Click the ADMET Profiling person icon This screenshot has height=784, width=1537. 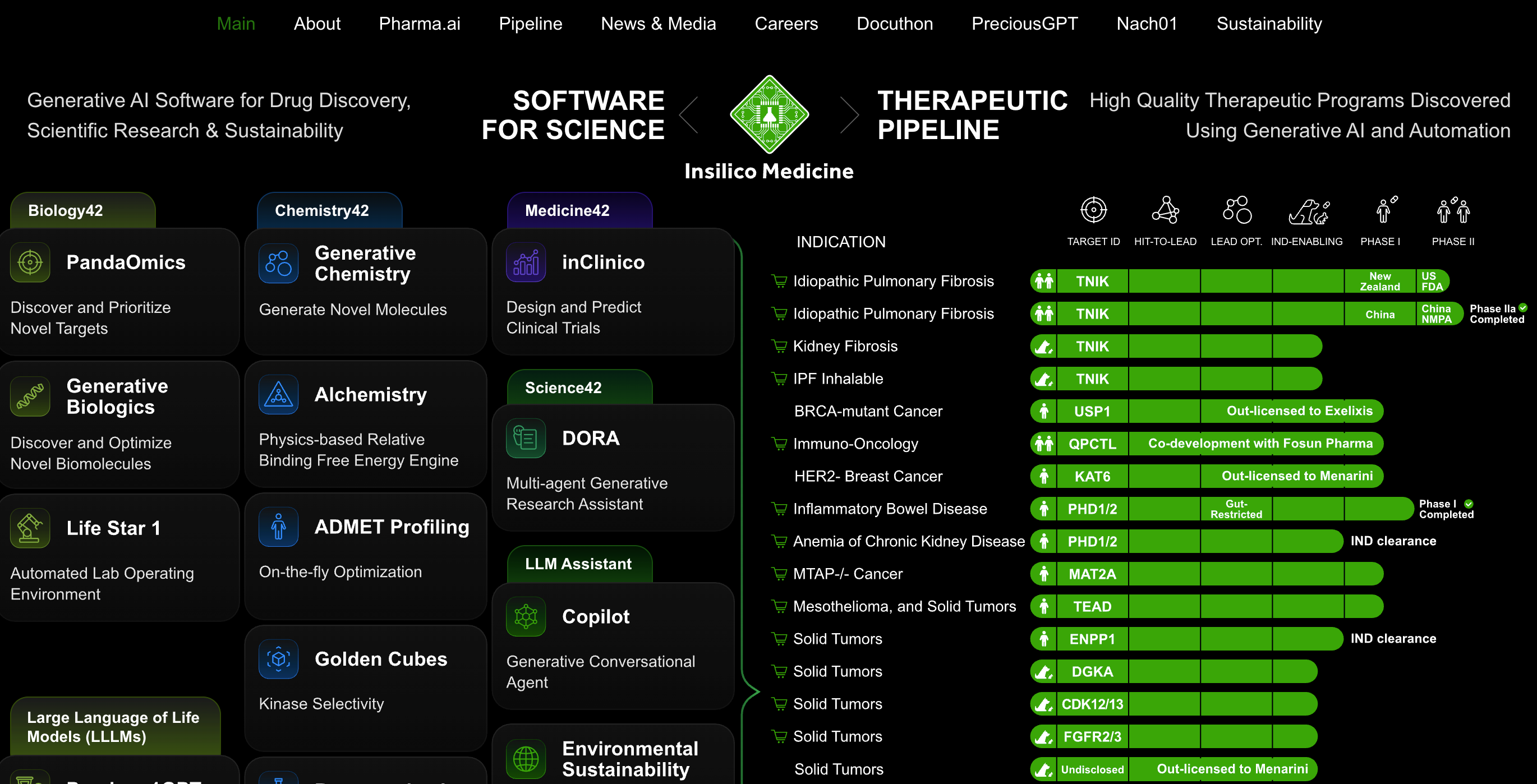(x=279, y=527)
